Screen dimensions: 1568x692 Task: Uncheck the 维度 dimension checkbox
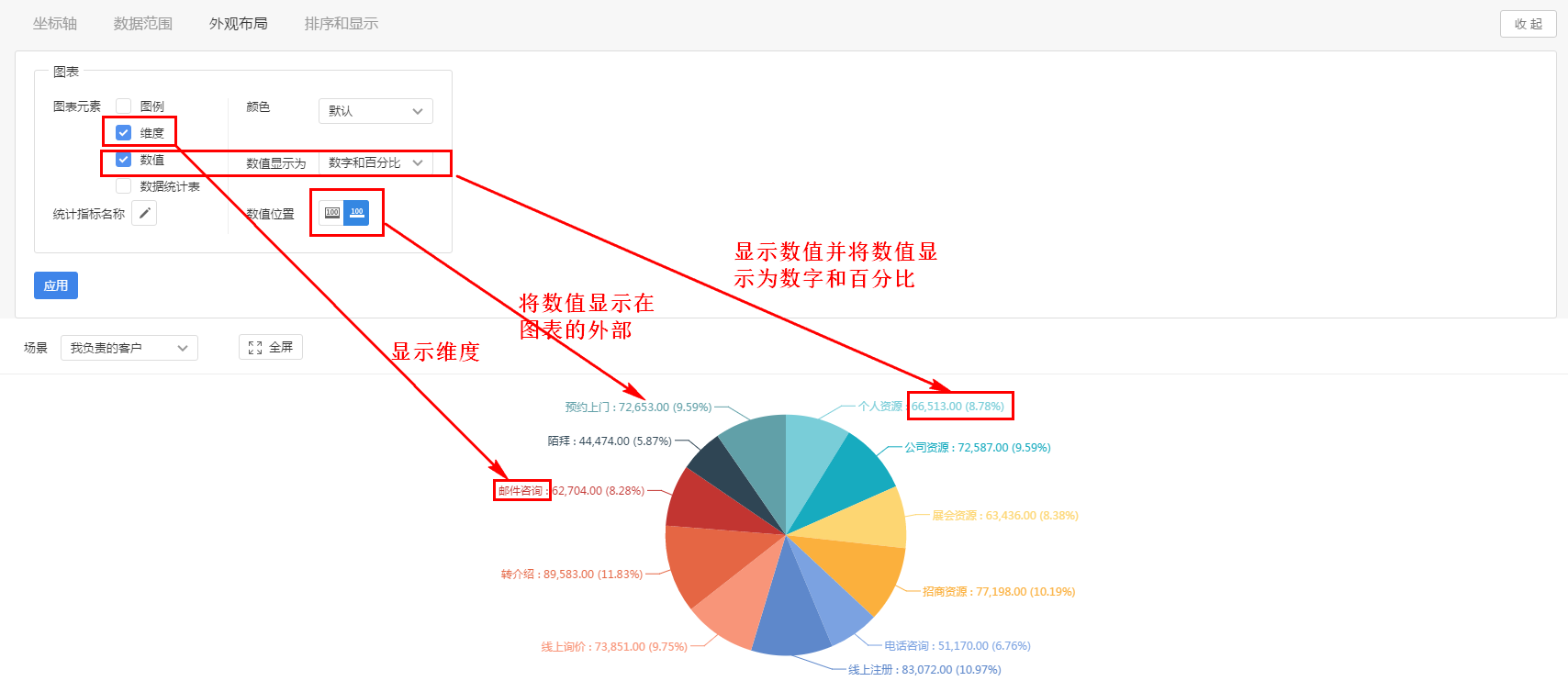pos(124,133)
